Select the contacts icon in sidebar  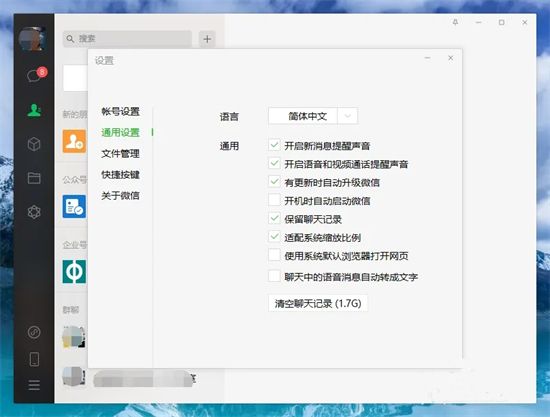pyautogui.click(x=34, y=110)
